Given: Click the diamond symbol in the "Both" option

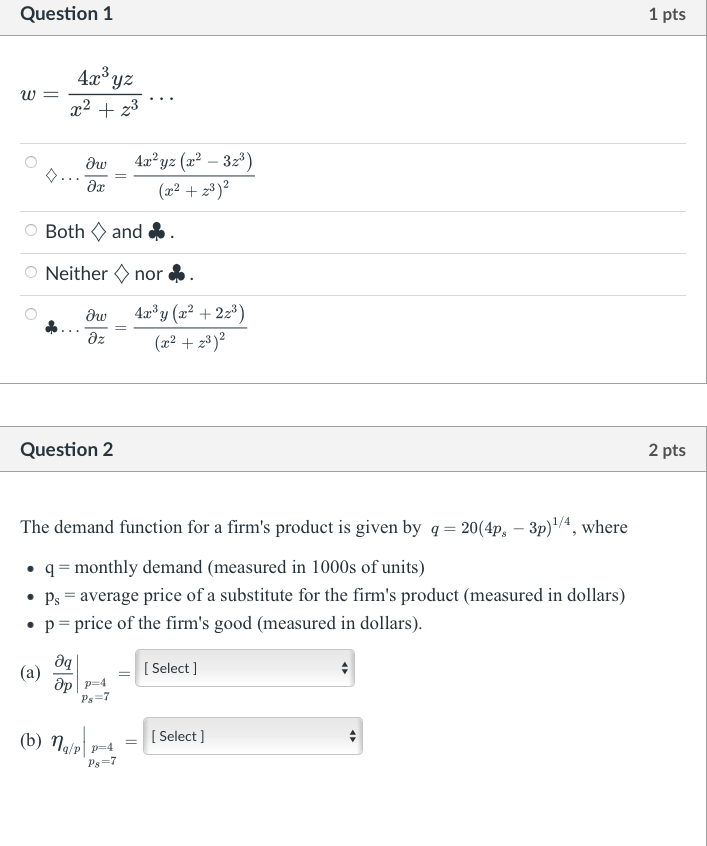Looking at the screenshot, I should point(98,232).
